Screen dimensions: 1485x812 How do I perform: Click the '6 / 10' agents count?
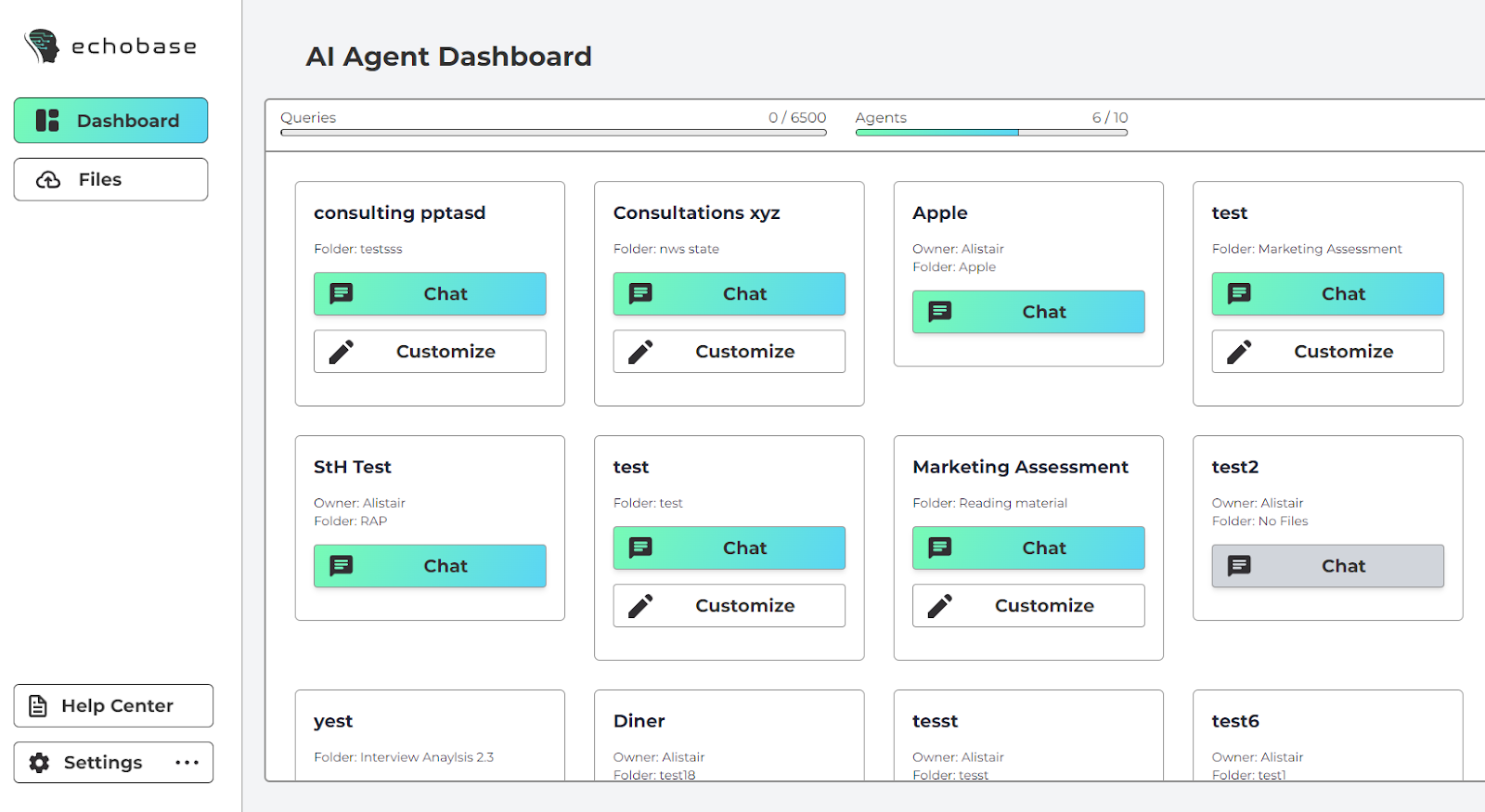coord(1110,118)
